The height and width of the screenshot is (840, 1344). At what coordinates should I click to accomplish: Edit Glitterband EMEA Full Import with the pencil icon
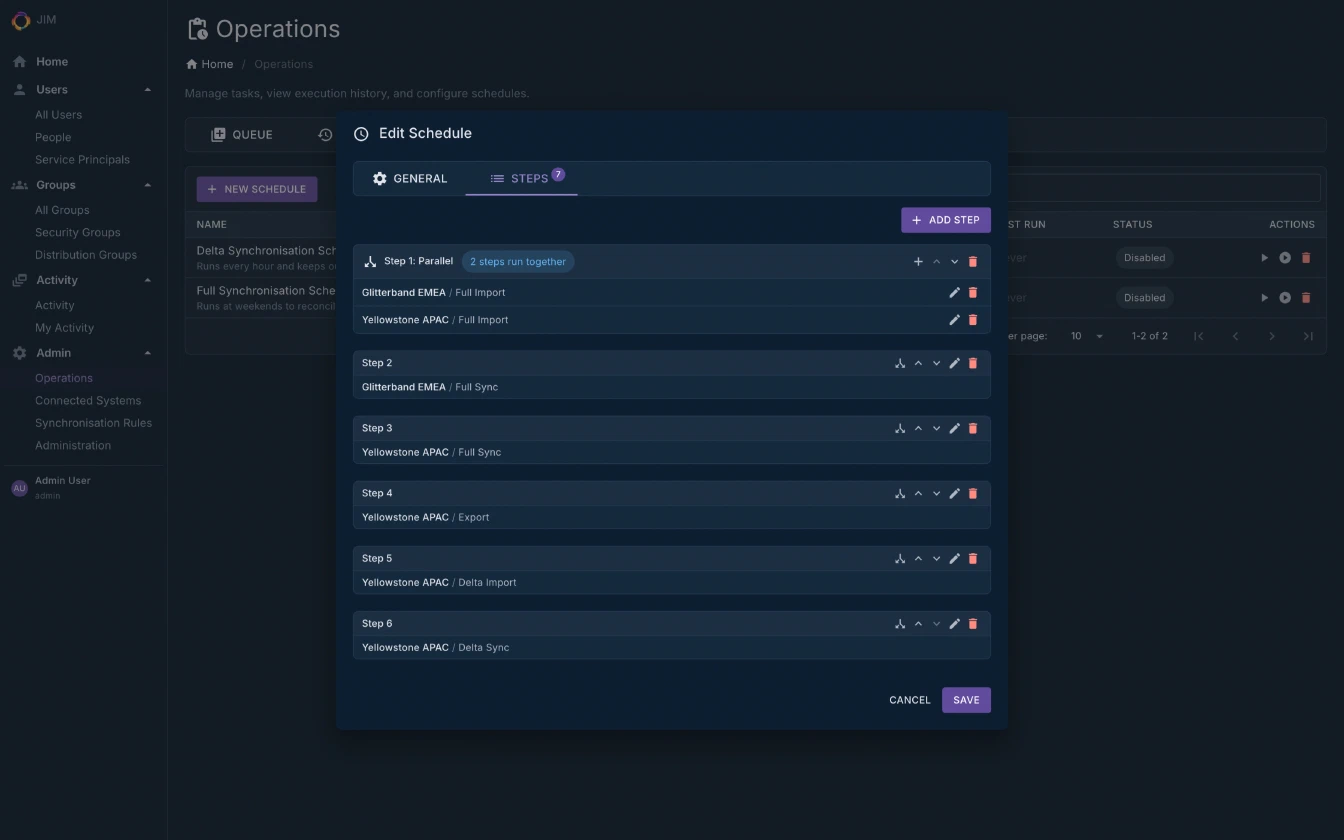pos(954,292)
